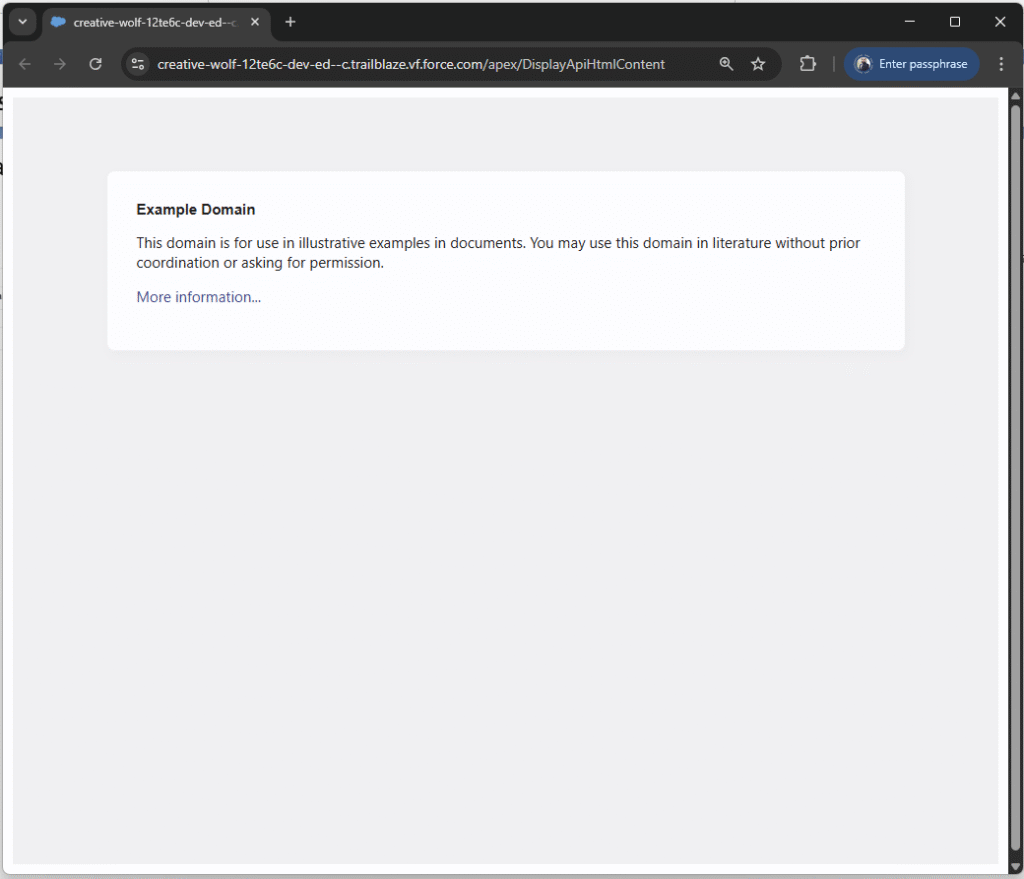1024x879 pixels.
Task: Bookmark this page with the star
Action: [758, 64]
